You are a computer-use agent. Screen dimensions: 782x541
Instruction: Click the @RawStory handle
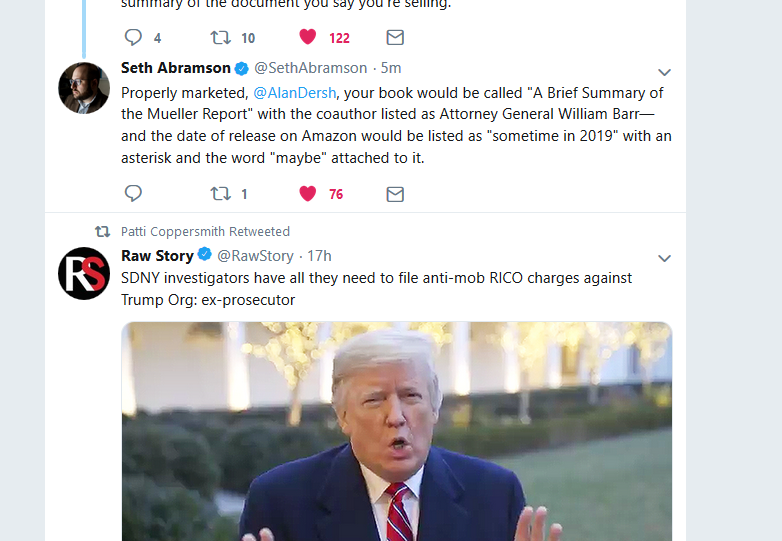click(x=255, y=256)
